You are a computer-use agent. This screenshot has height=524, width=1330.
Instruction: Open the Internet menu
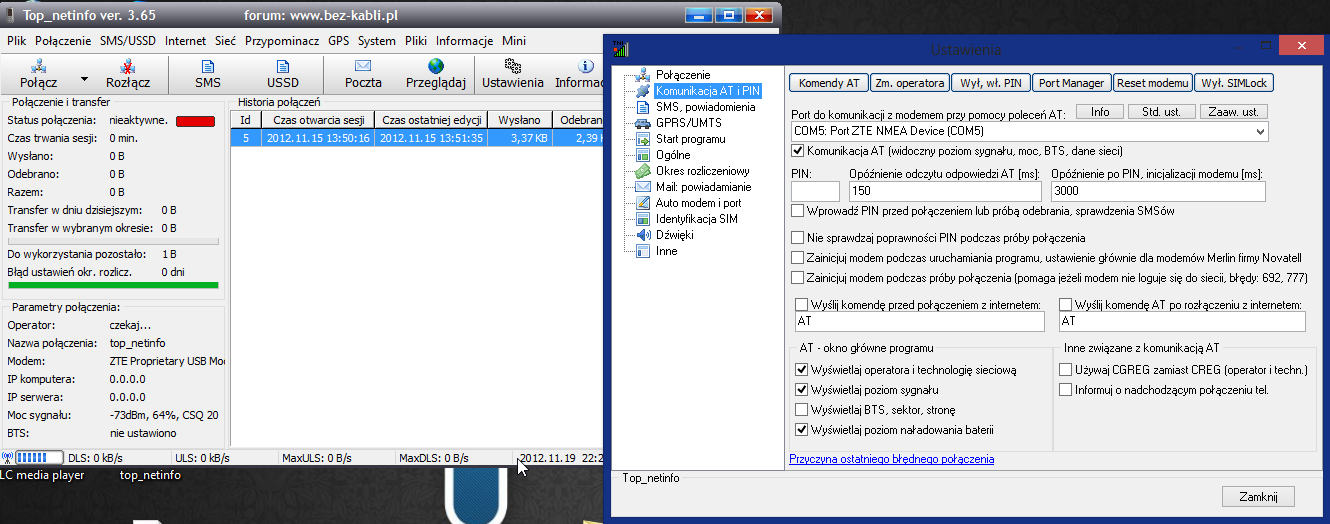[x=186, y=41]
